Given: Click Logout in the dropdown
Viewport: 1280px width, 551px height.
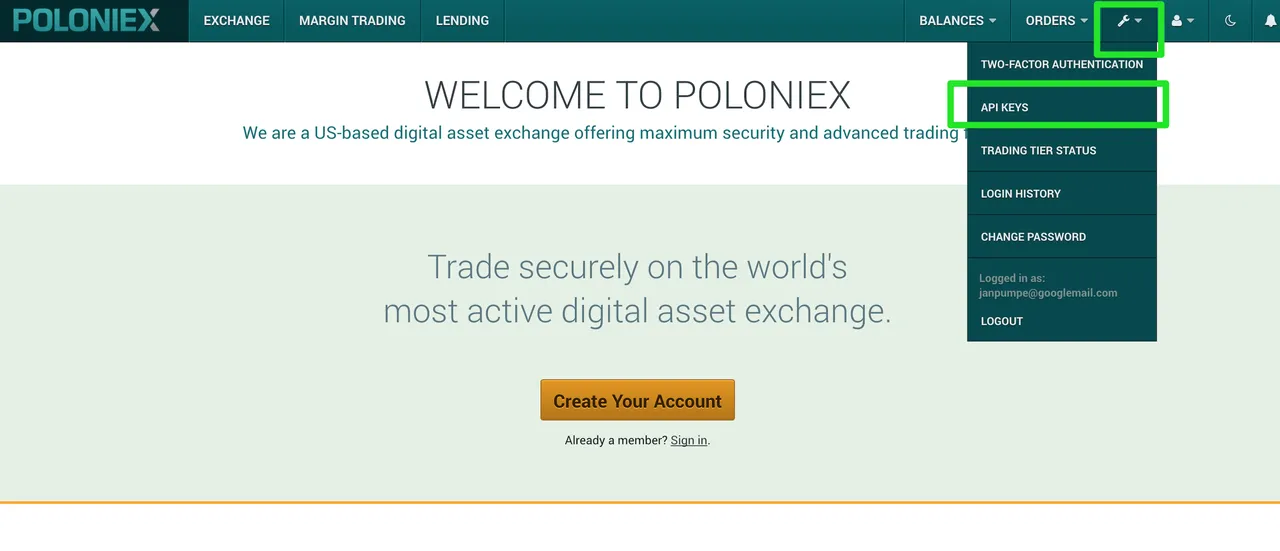Looking at the screenshot, I should [1002, 321].
